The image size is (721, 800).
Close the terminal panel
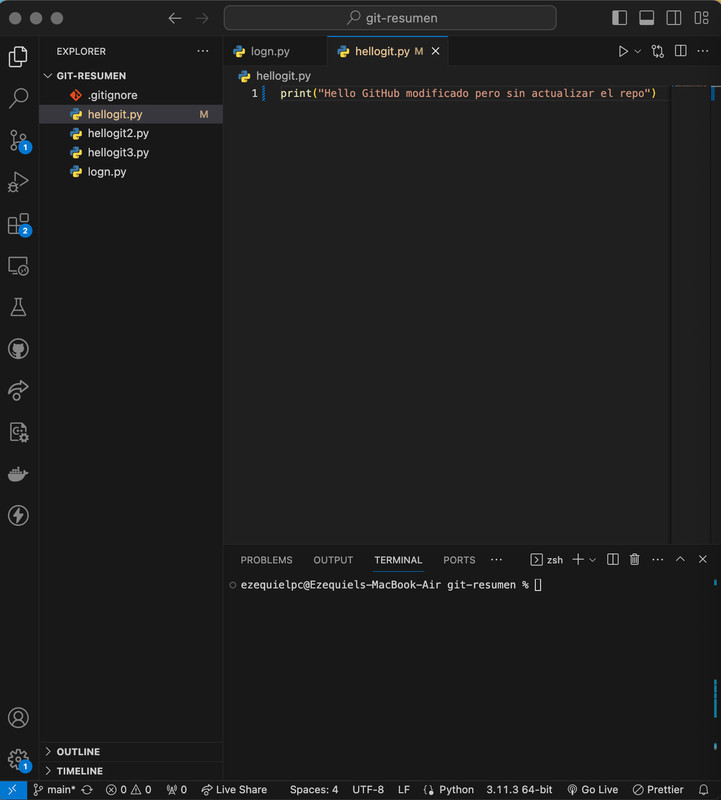[x=703, y=559]
